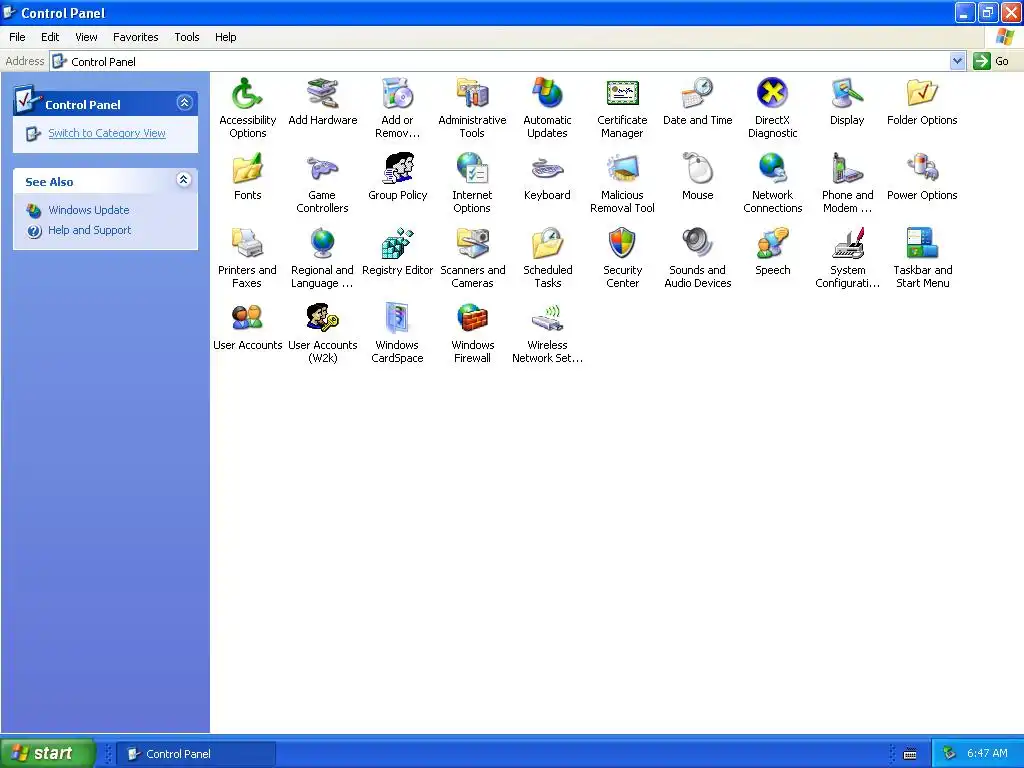
Task: Launch Malicious Removal Tool icon
Action: [622, 168]
